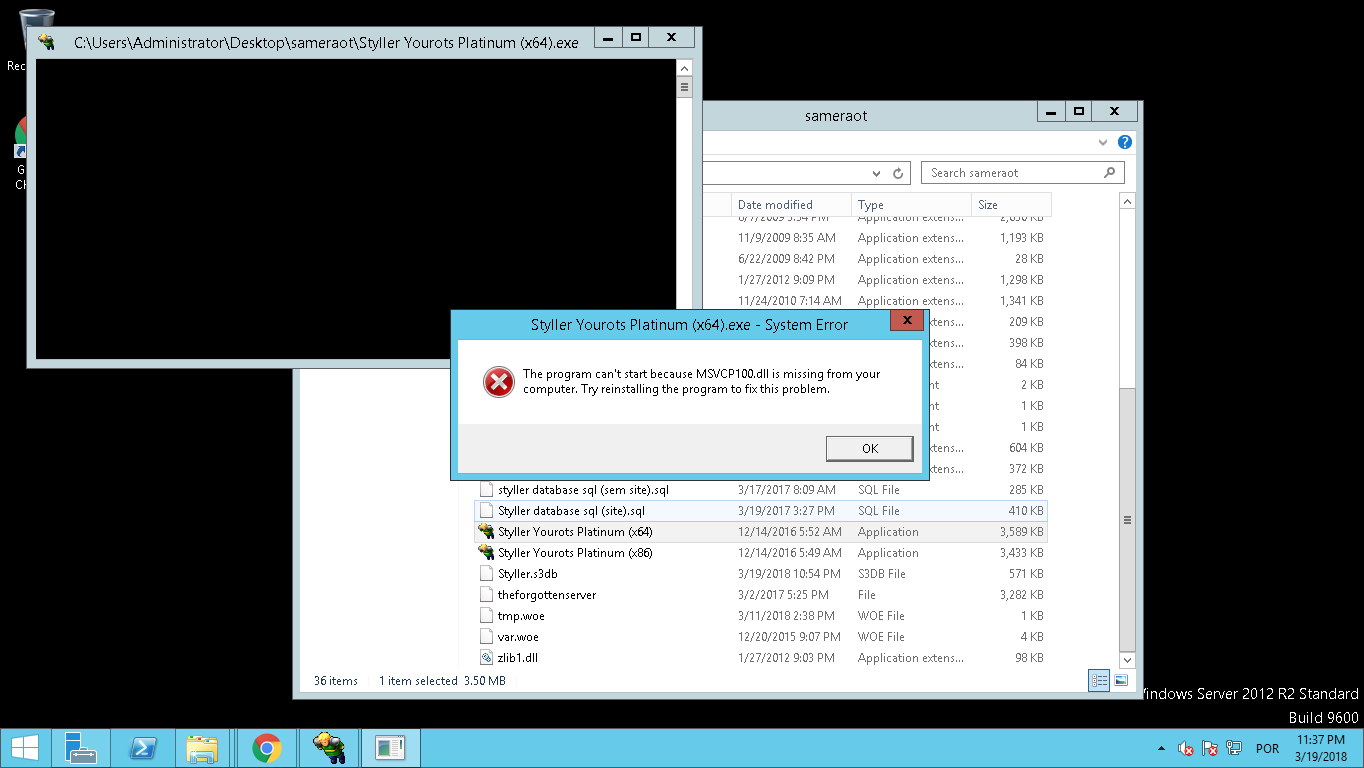Sort files by Size column

click(x=1011, y=204)
